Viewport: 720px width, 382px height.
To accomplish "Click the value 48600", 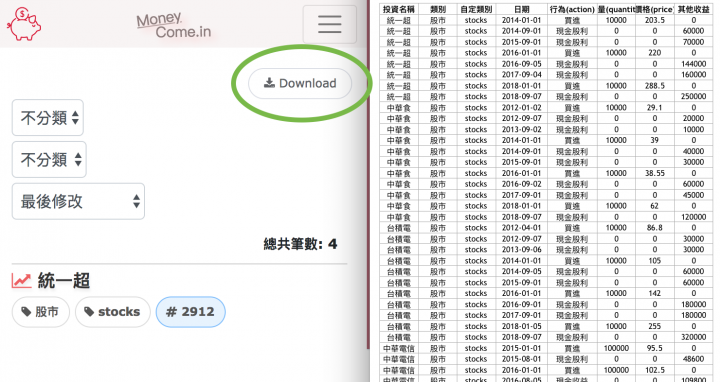I will tap(693, 359).
